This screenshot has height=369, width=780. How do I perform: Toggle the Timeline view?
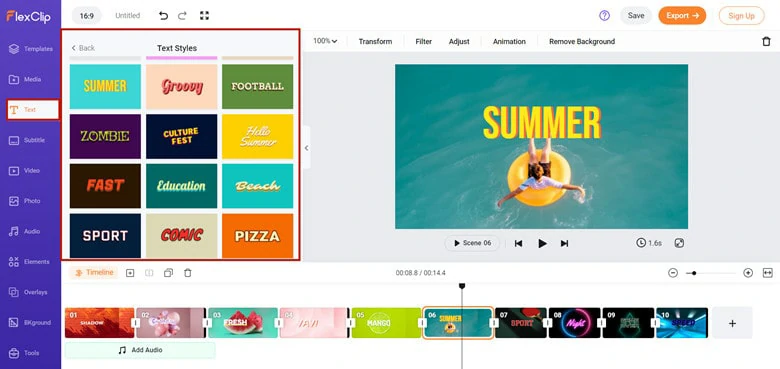pyautogui.click(x=94, y=273)
